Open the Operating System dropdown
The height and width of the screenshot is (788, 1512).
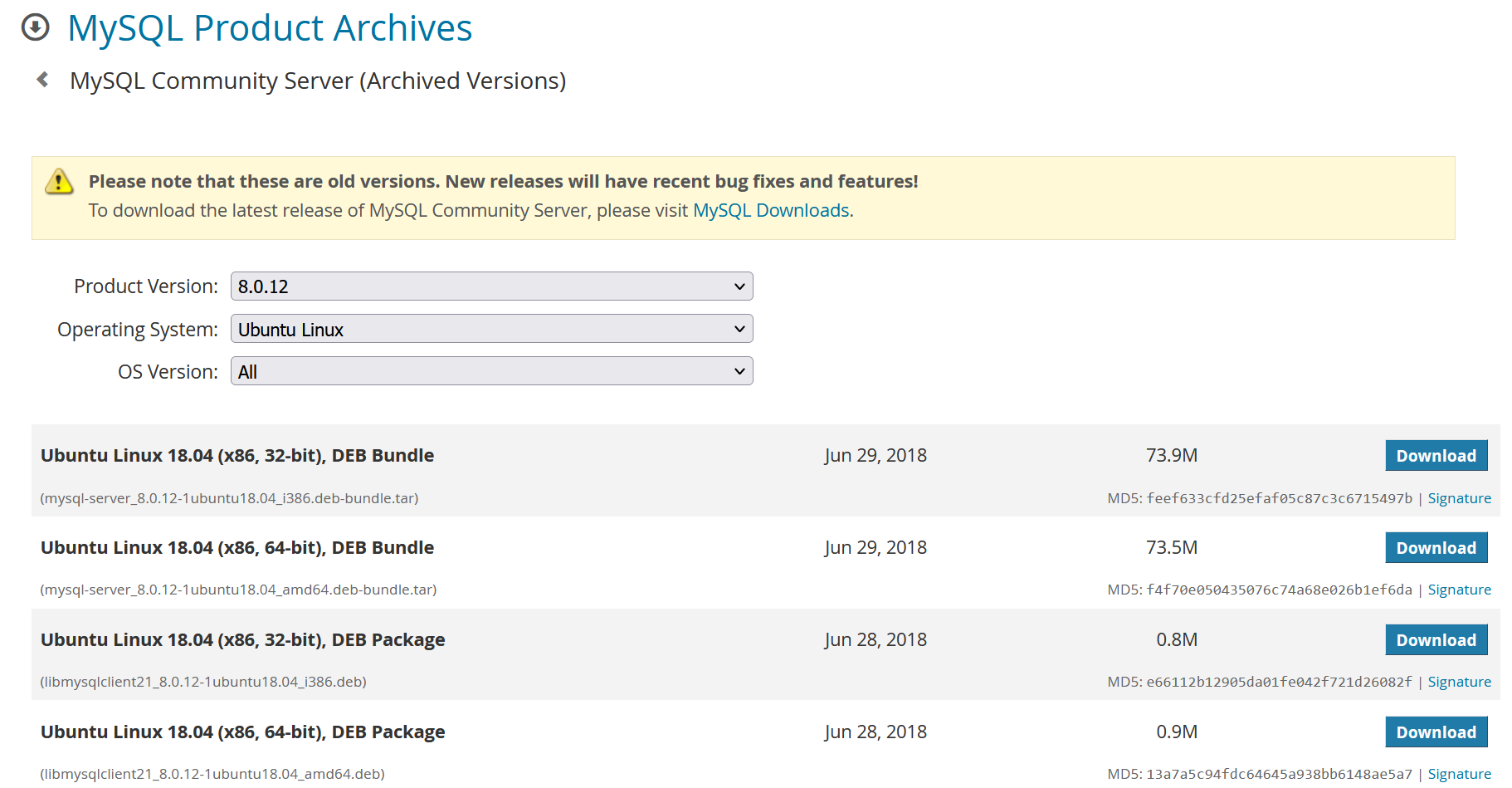[492, 329]
